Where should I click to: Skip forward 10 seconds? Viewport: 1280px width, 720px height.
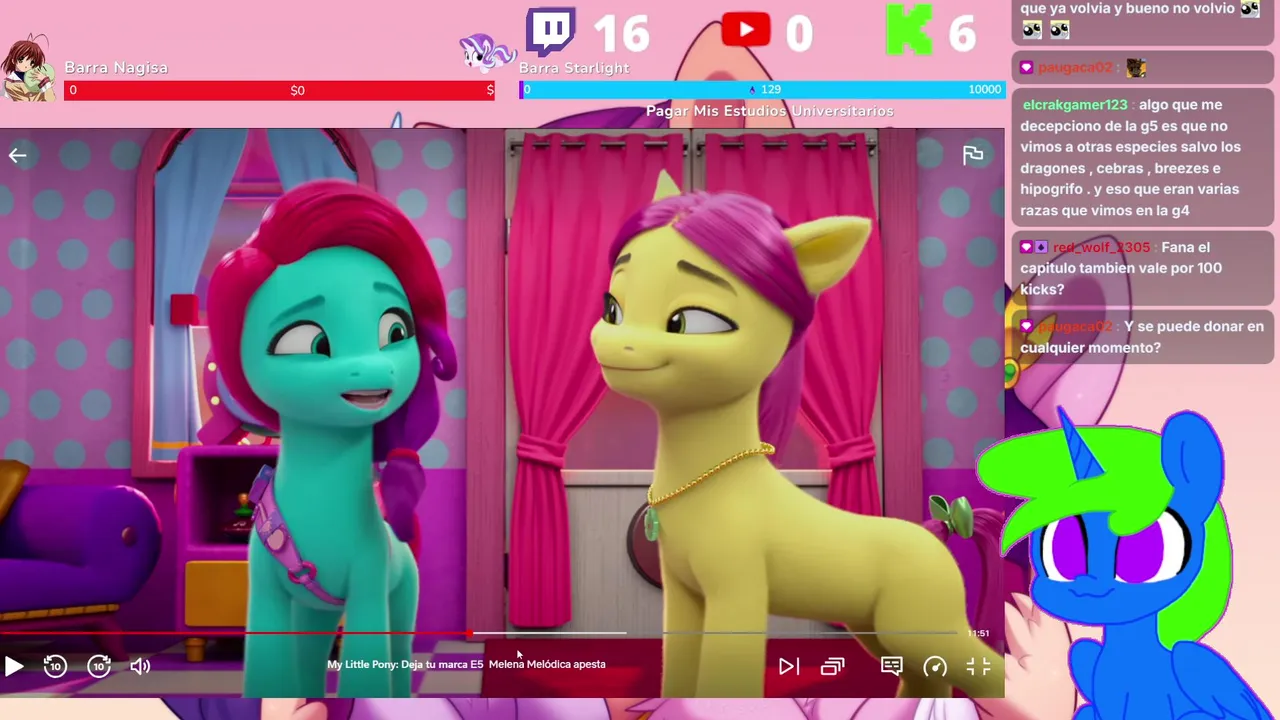point(99,666)
